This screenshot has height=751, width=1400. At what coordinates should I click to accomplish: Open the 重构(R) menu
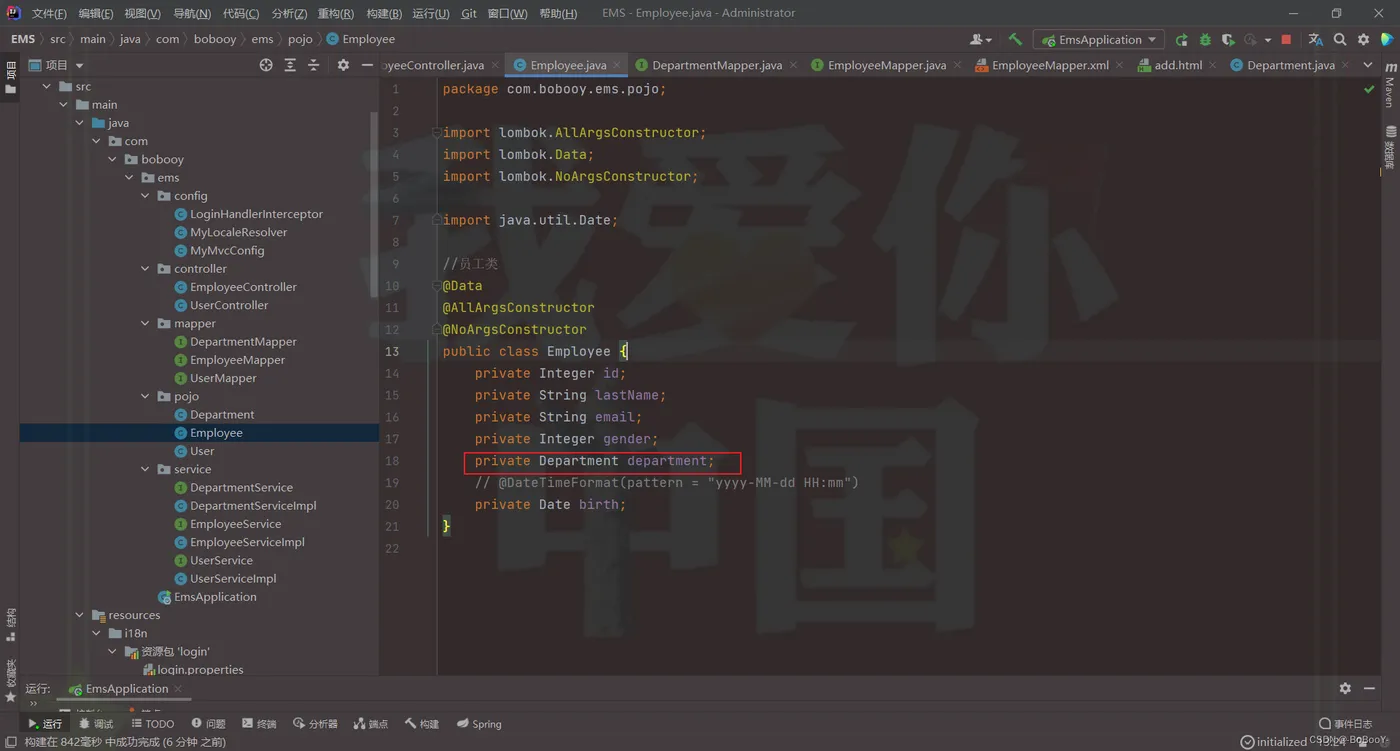click(x=336, y=14)
